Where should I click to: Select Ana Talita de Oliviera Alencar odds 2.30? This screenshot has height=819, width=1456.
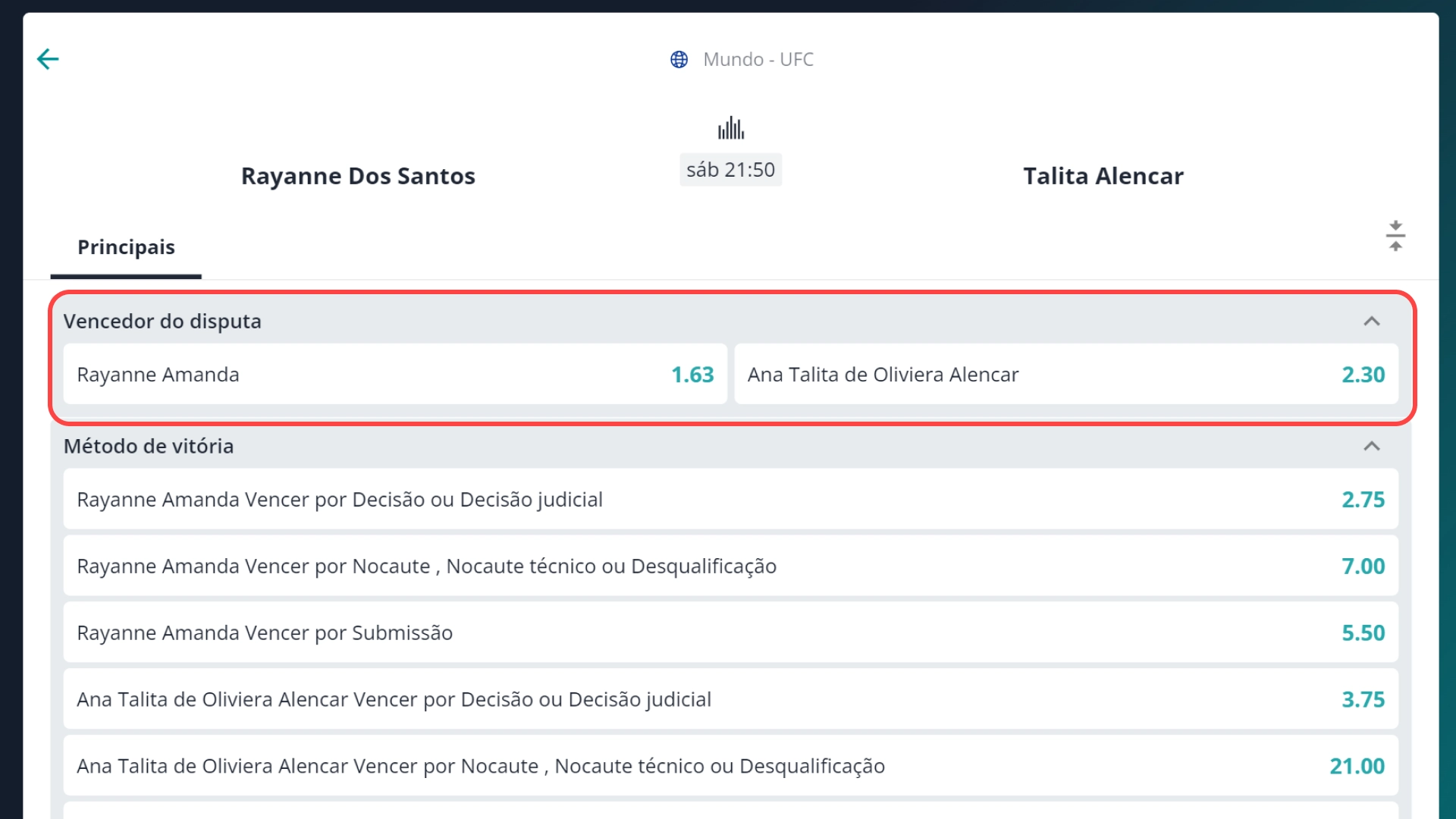point(1065,374)
